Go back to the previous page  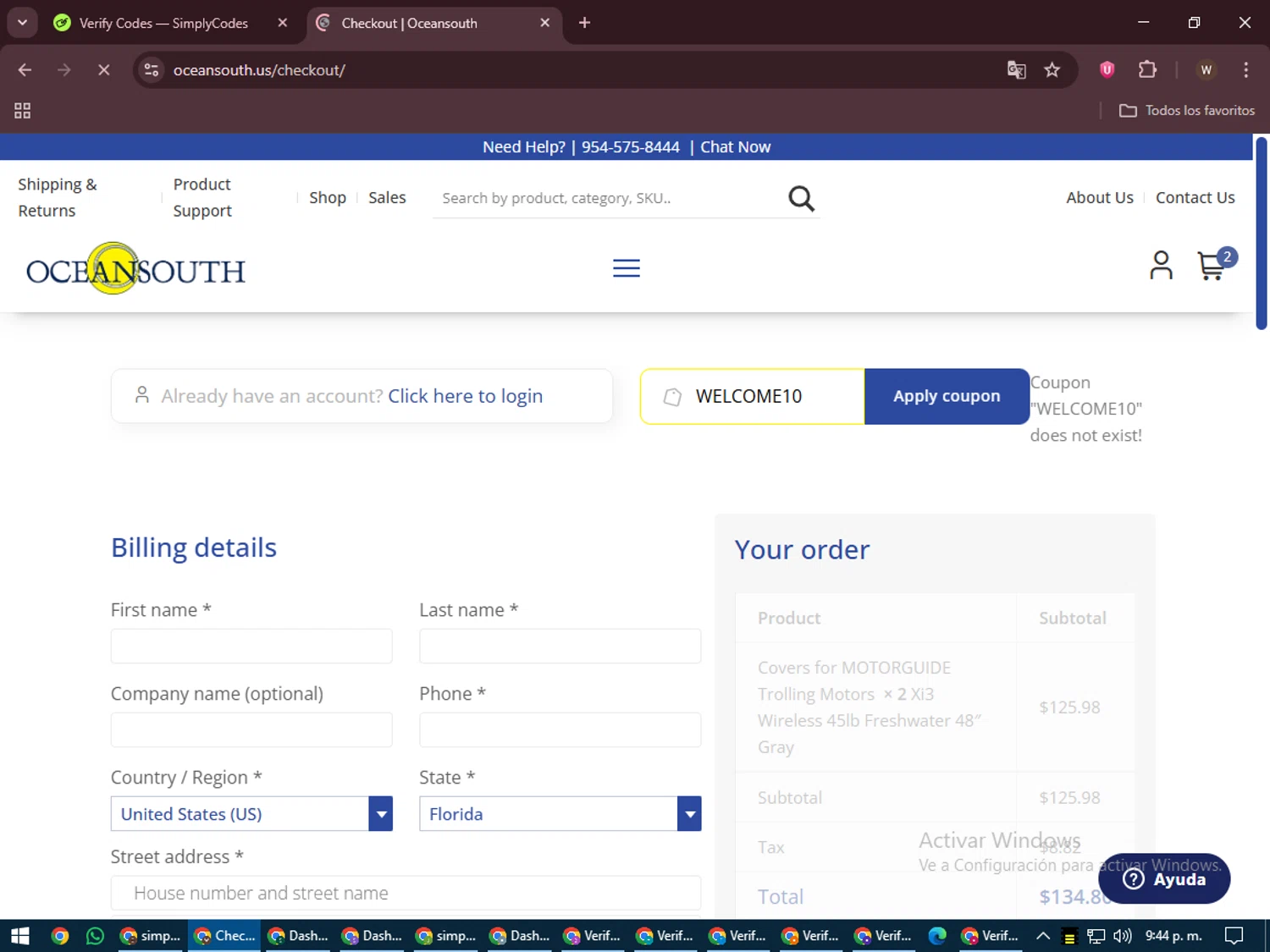25,70
